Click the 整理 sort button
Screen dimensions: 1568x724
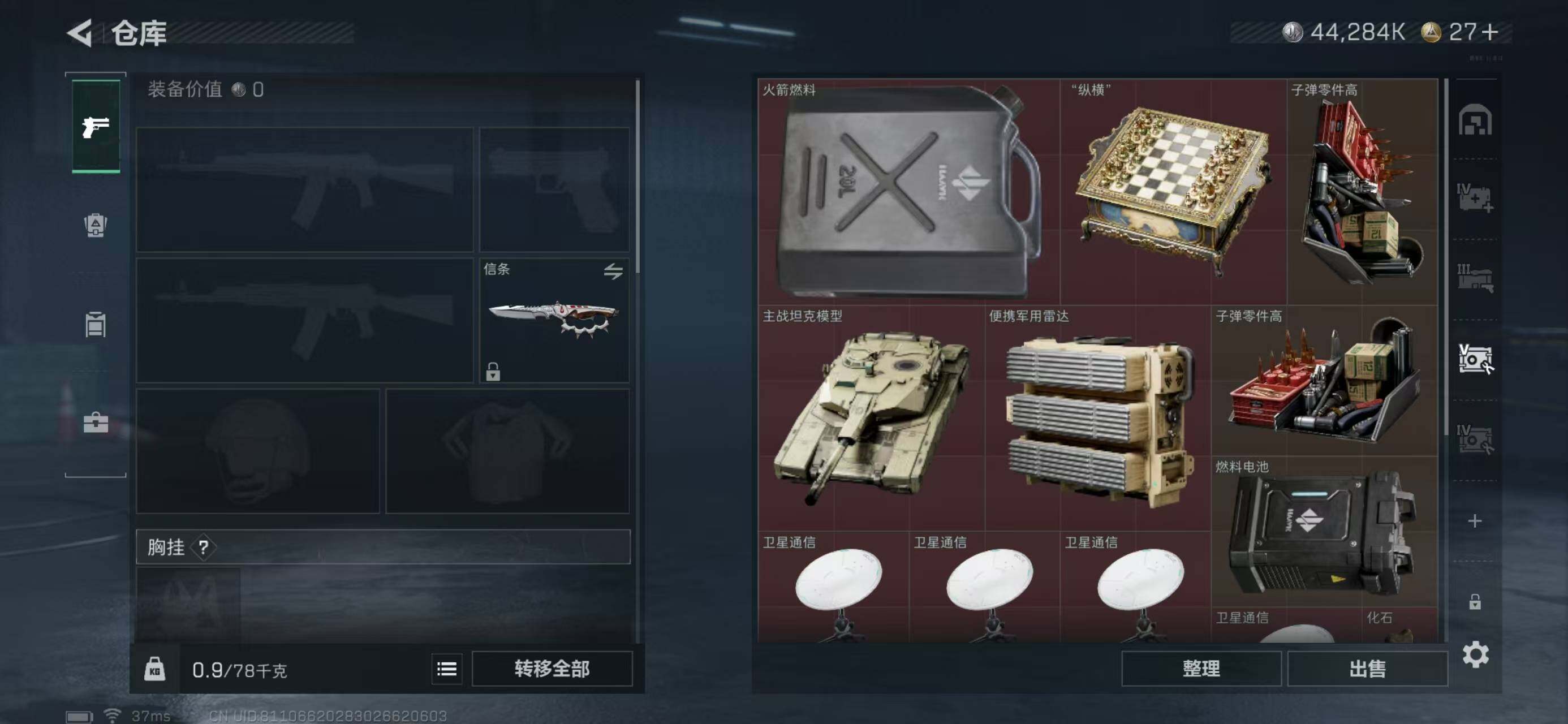point(1201,669)
